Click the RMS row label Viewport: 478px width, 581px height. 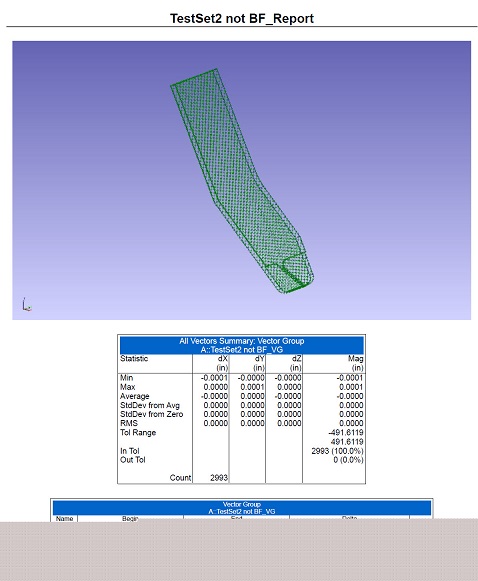click(129, 423)
